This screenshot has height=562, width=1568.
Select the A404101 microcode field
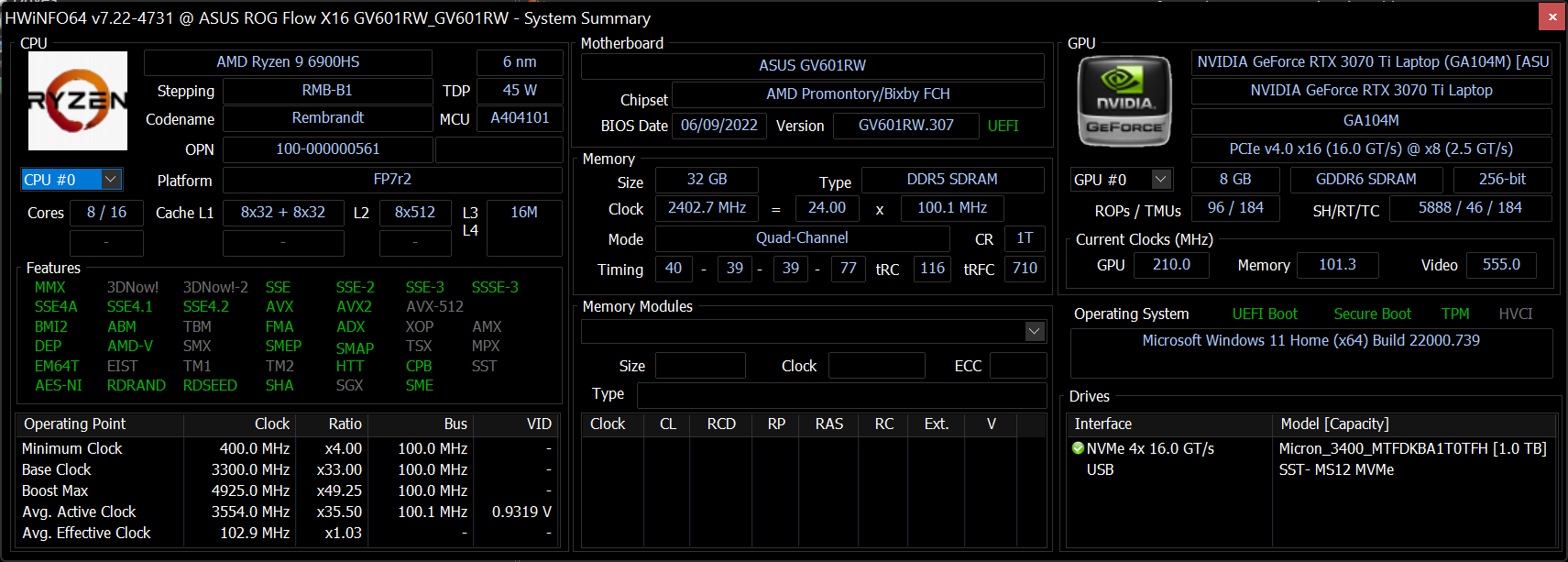520,118
